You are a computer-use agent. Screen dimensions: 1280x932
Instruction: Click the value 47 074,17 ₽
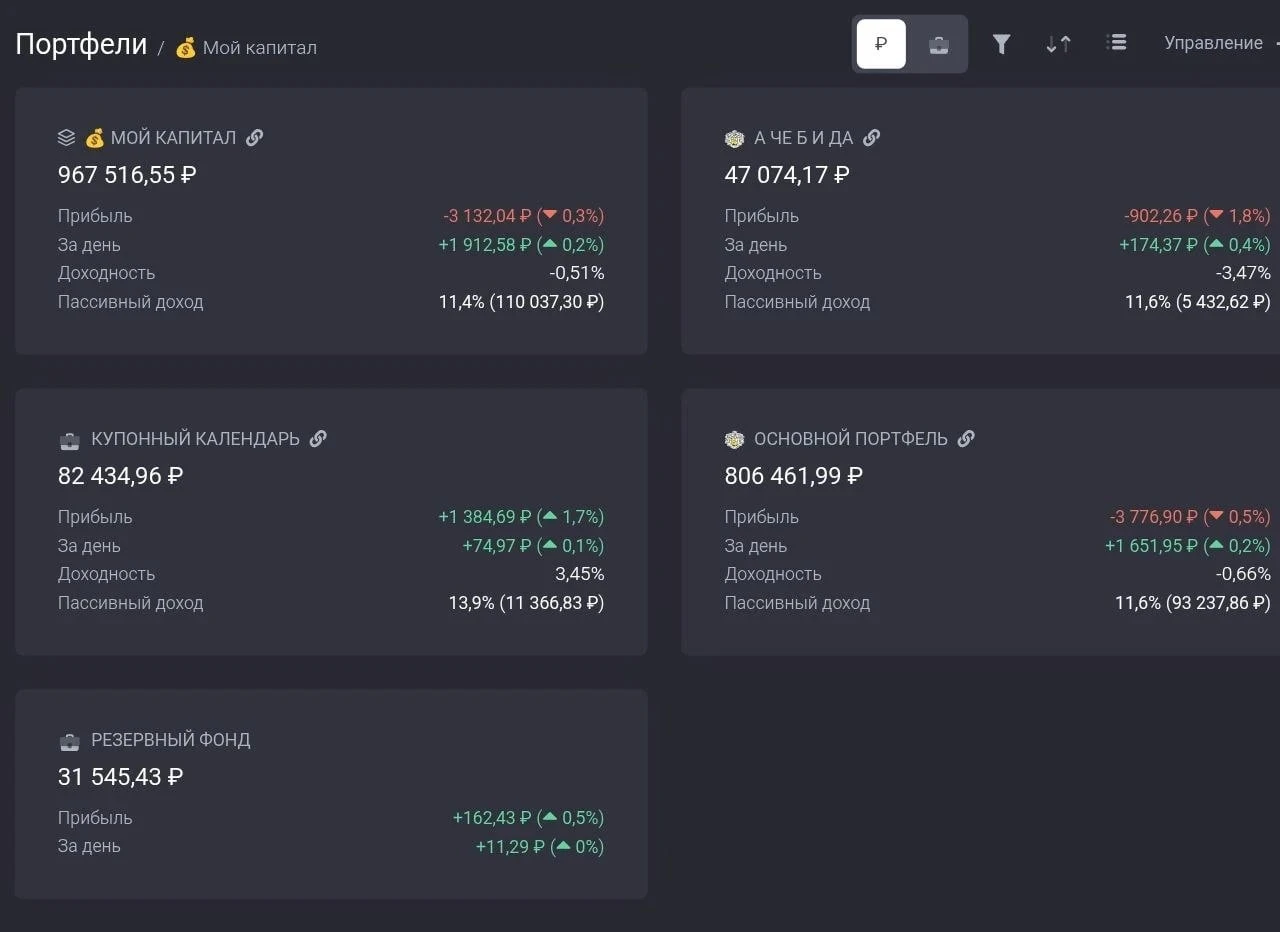787,175
